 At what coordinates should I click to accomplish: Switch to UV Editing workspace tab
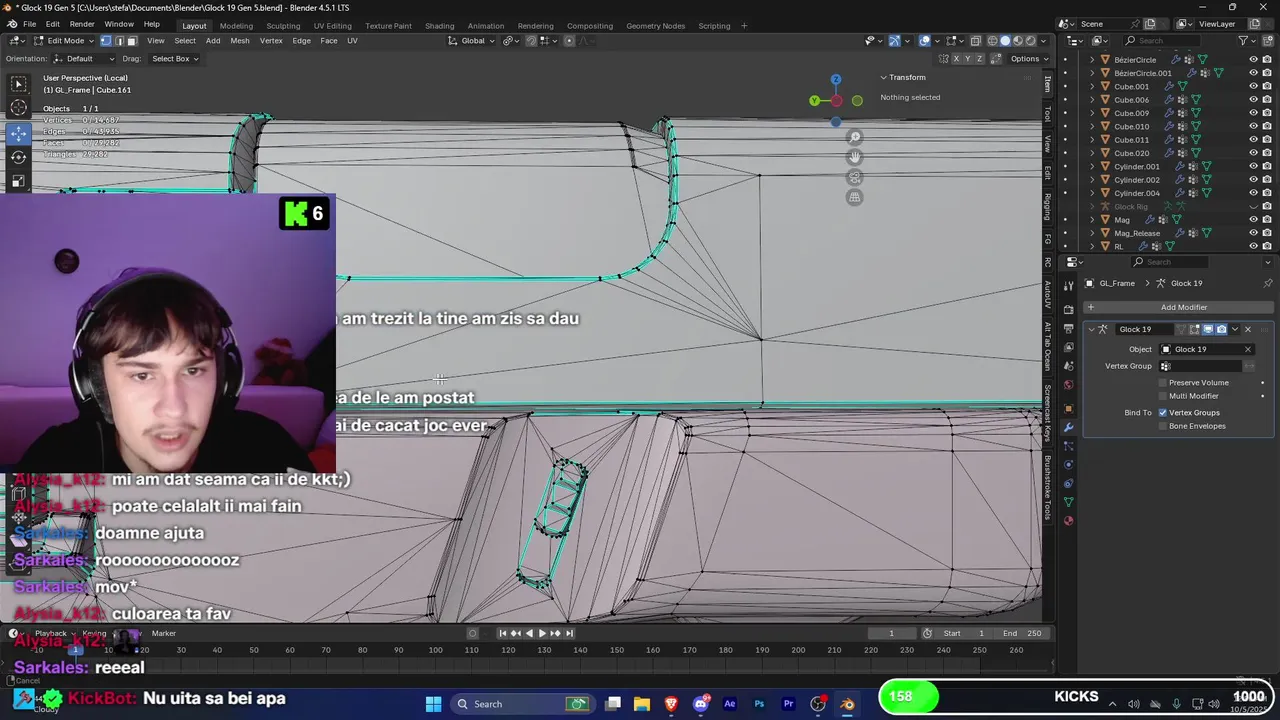coord(332,26)
